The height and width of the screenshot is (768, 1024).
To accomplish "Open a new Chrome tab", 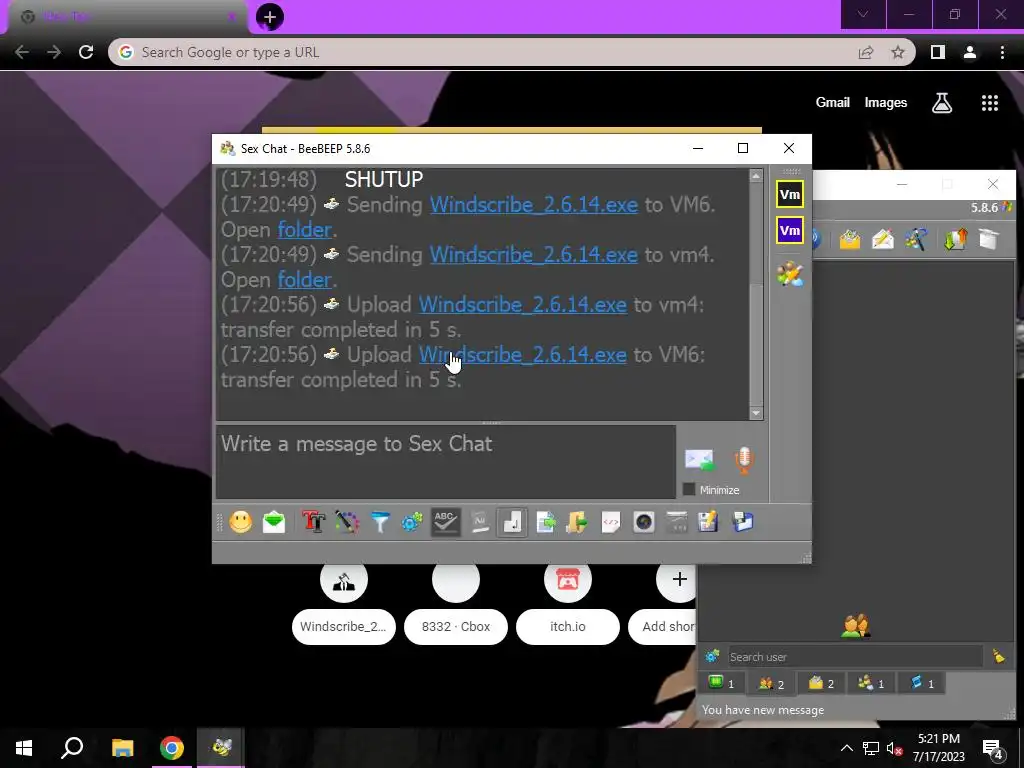I will [270, 16].
